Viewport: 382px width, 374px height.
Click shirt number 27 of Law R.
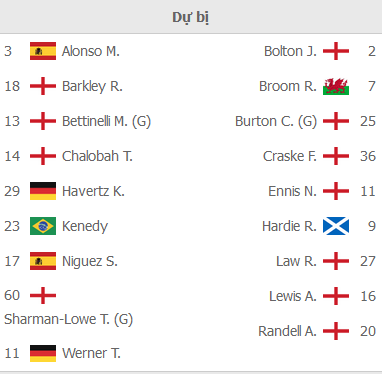tap(368, 261)
